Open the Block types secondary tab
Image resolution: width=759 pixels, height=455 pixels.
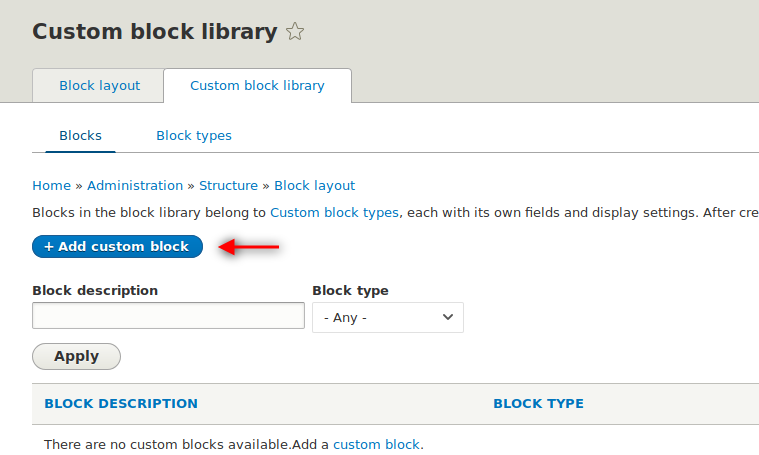pos(194,136)
